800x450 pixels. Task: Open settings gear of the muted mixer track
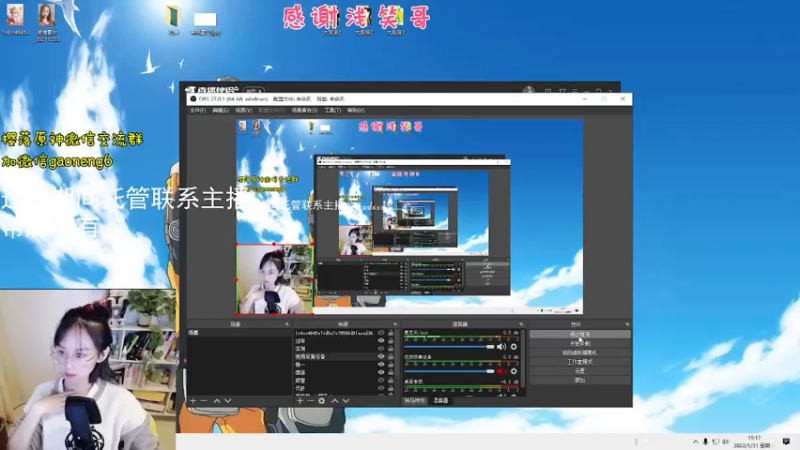(x=514, y=371)
